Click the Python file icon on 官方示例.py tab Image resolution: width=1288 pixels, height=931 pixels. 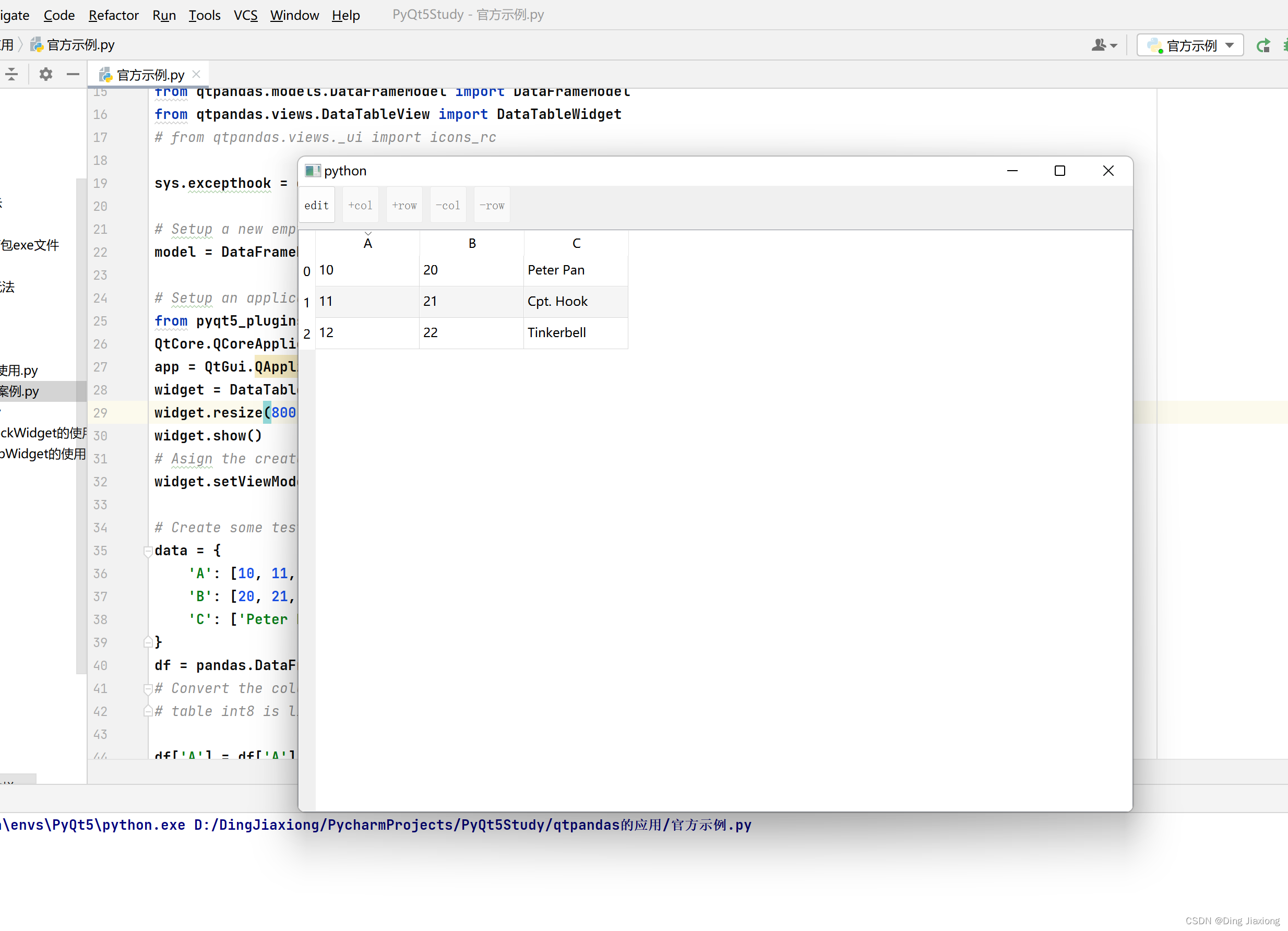104,74
